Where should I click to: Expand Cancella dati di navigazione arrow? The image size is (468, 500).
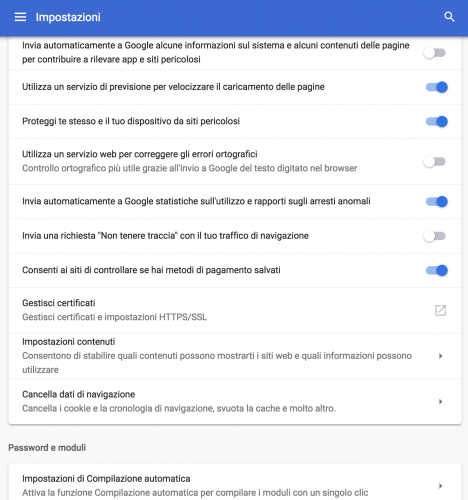point(440,402)
